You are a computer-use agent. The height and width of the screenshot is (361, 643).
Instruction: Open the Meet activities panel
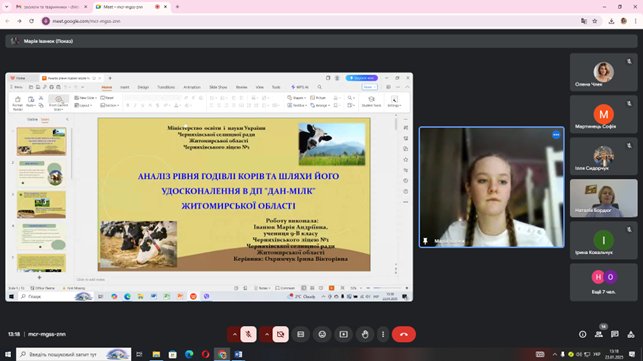pyautogui.click(x=631, y=334)
